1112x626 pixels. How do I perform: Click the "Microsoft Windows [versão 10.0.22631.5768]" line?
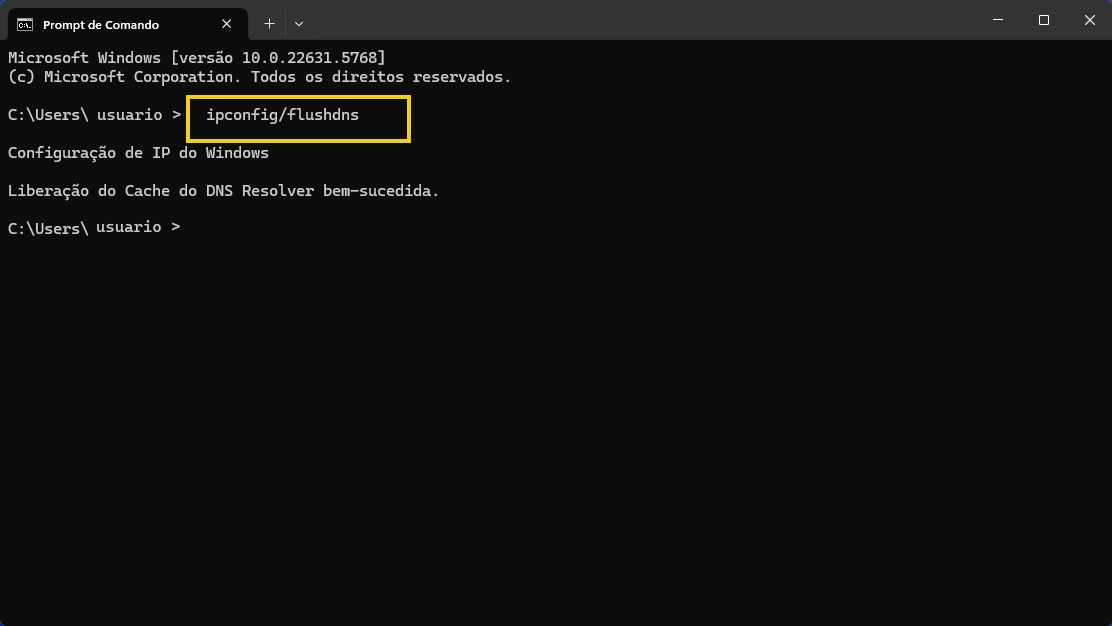(x=196, y=58)
